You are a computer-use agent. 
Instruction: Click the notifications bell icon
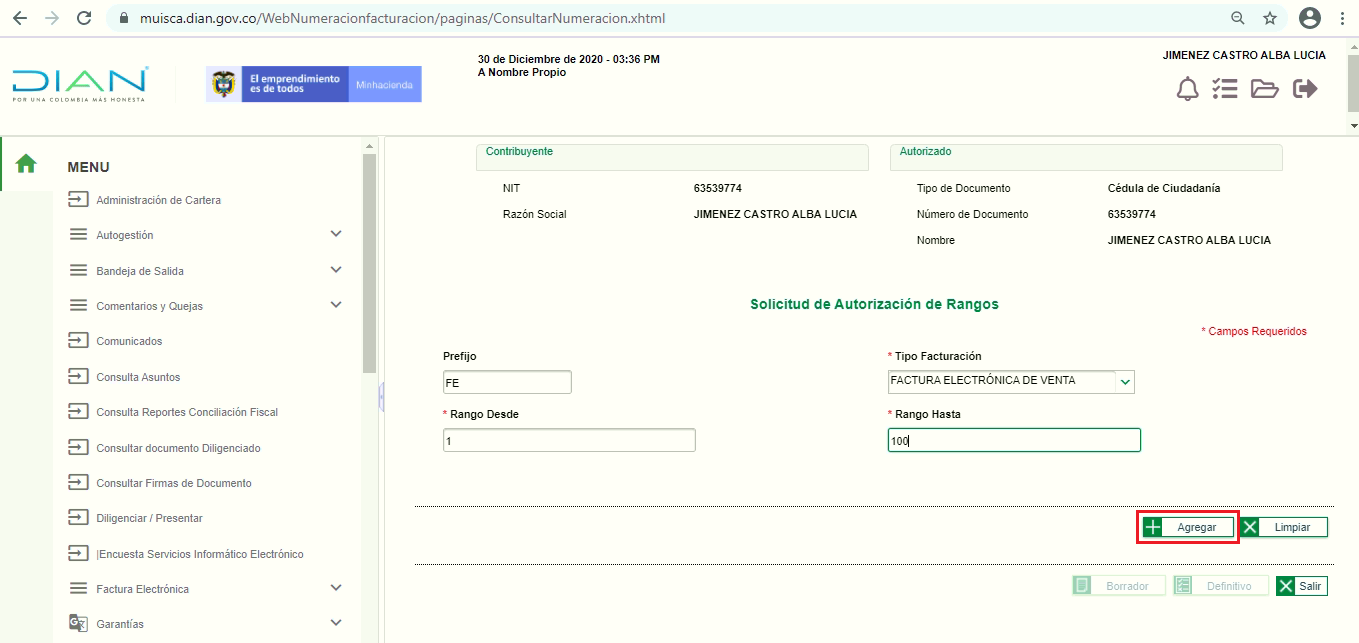pos(1187,89)
